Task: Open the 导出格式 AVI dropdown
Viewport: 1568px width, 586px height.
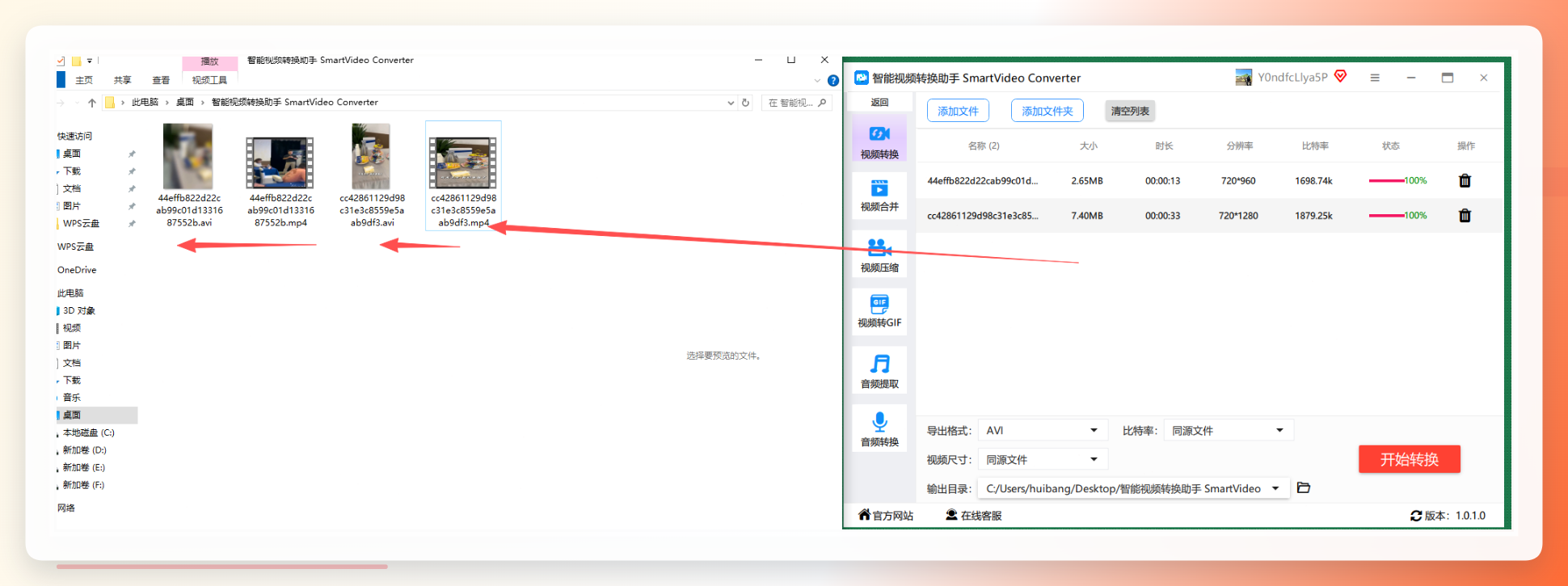Action: click(x=1043, y=431)
